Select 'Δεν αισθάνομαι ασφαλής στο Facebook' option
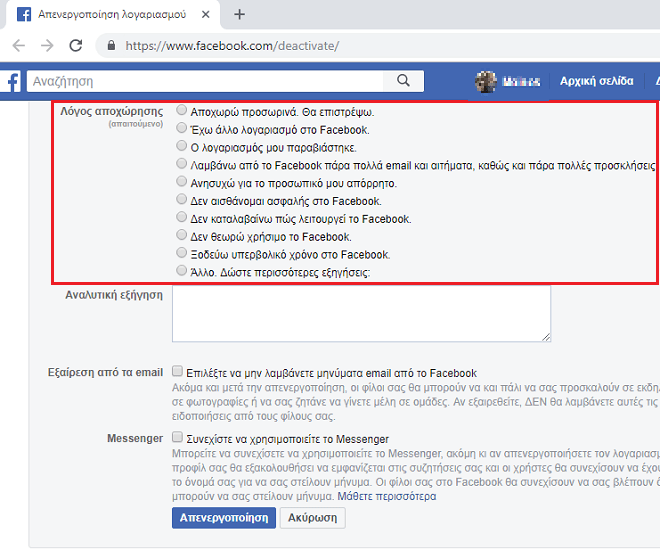Image resolution: width=660 pixels, height=550 pixels. [x=181, y=199]
